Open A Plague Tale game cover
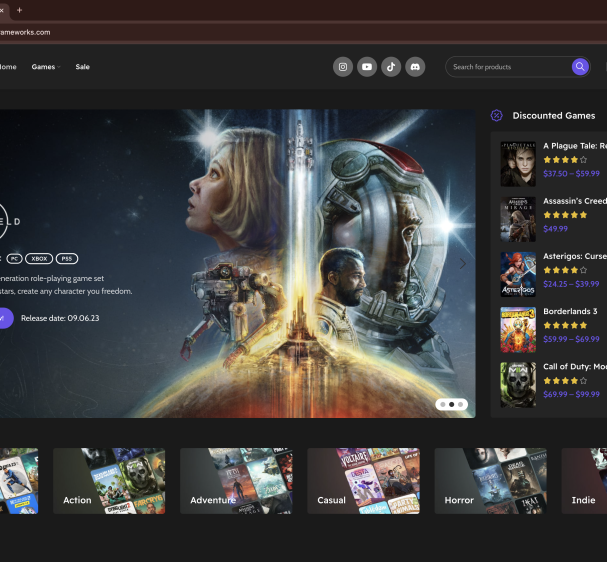This screenshot has width=607, height=562. (x=518, y=164)
